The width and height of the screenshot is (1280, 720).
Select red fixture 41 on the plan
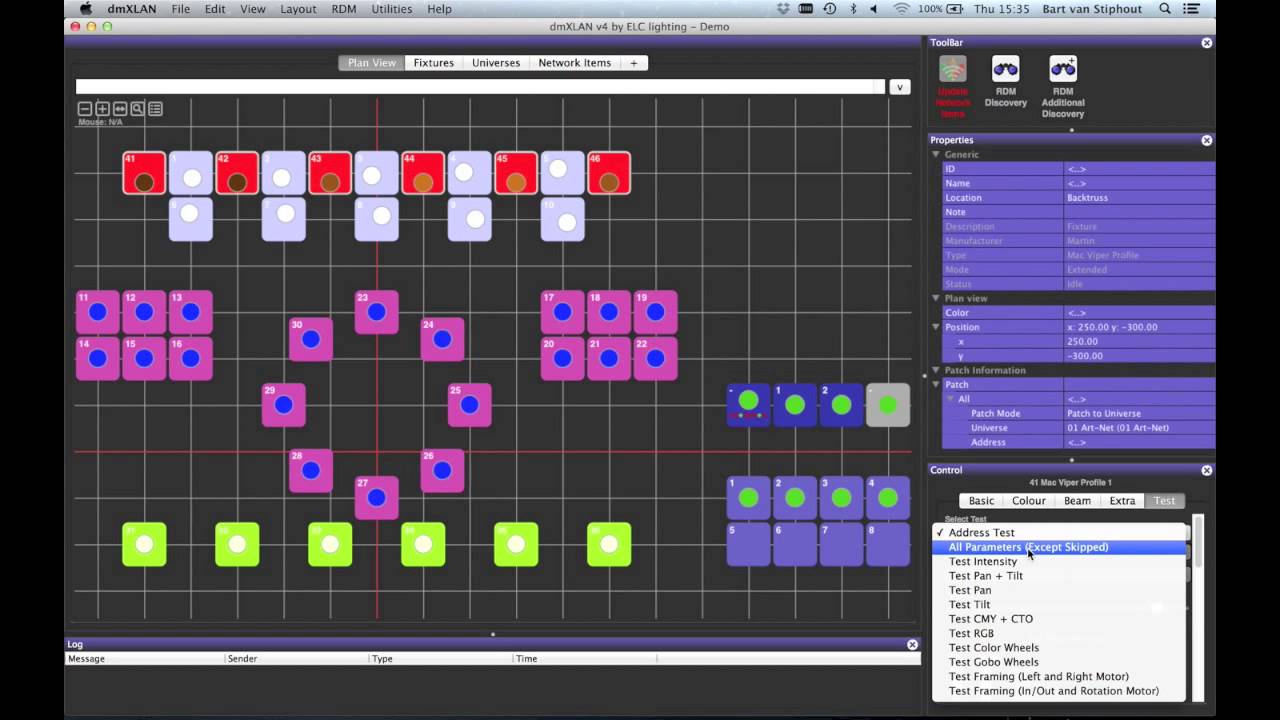point(144,173)
